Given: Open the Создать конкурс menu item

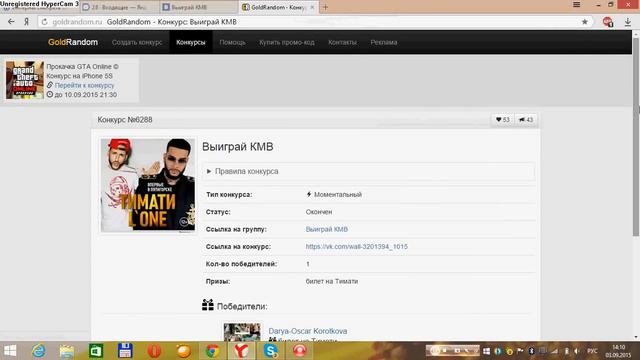Looking at the screenshot, I should click(x=137, y=42).
